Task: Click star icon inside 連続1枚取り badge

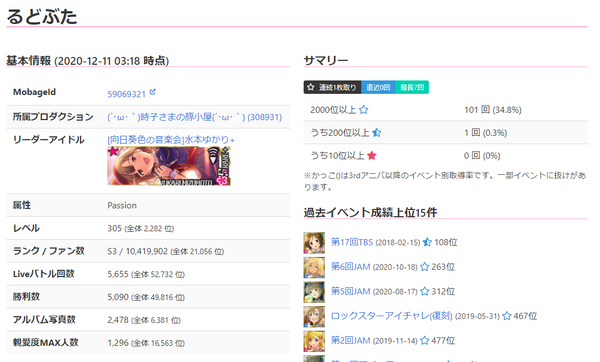Action: tap(311, 87)
